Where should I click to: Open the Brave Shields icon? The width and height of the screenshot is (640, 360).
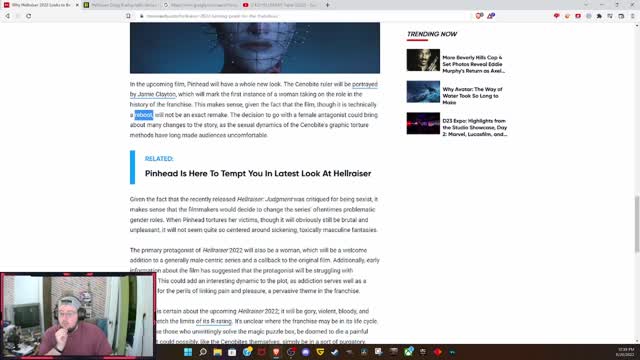tap(479, 16)
